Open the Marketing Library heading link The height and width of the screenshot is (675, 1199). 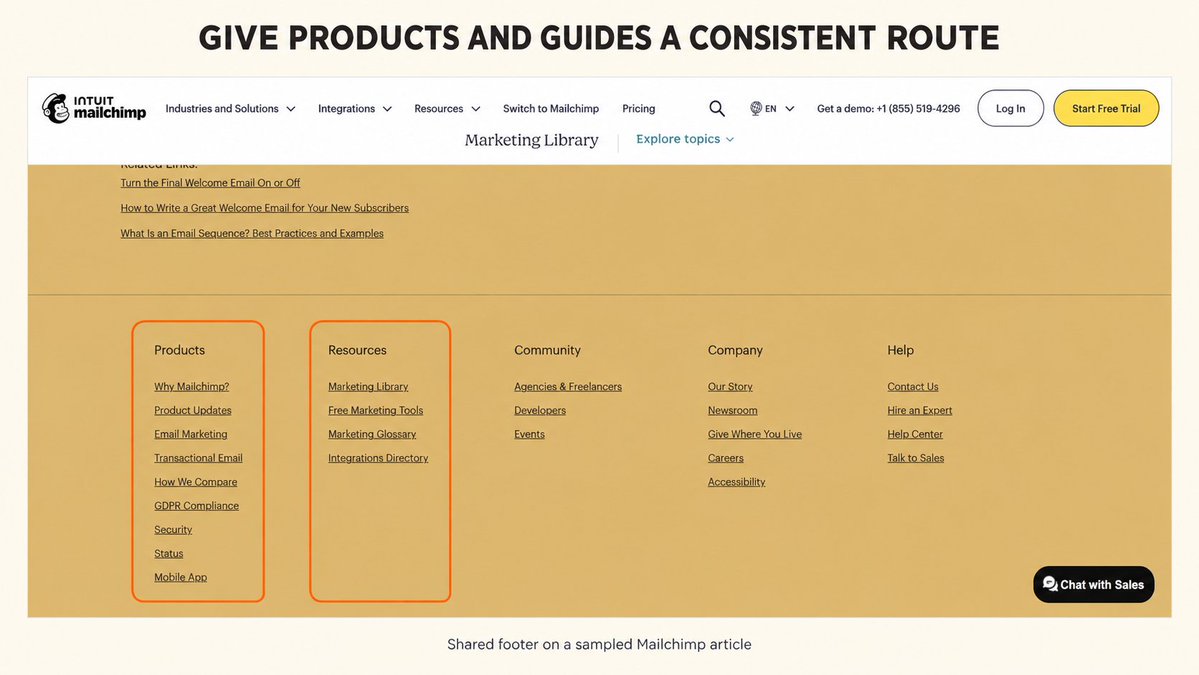(531, 140)
